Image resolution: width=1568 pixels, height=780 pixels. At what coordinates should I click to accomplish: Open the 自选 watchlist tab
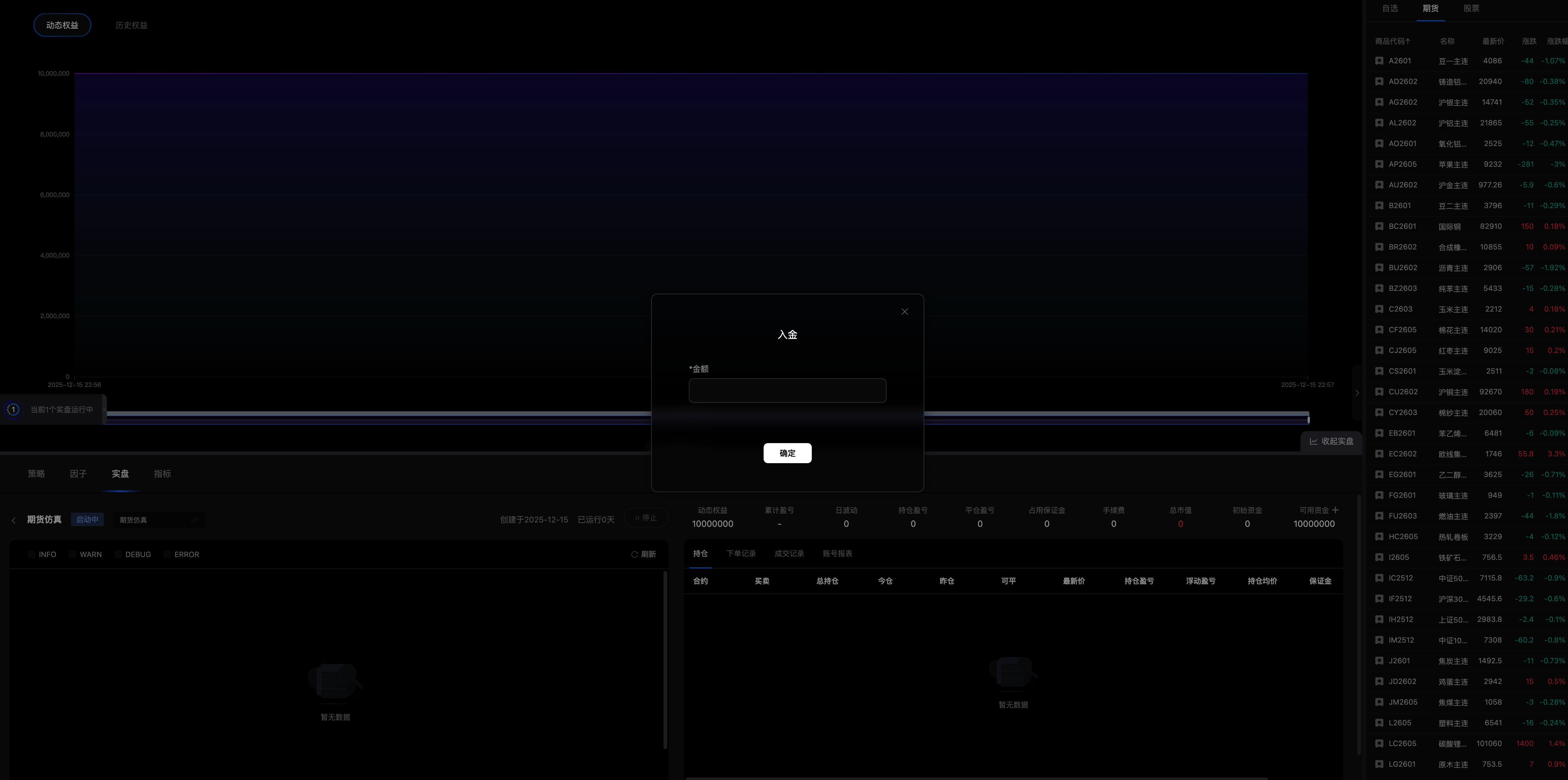[x=1390, y=9]
